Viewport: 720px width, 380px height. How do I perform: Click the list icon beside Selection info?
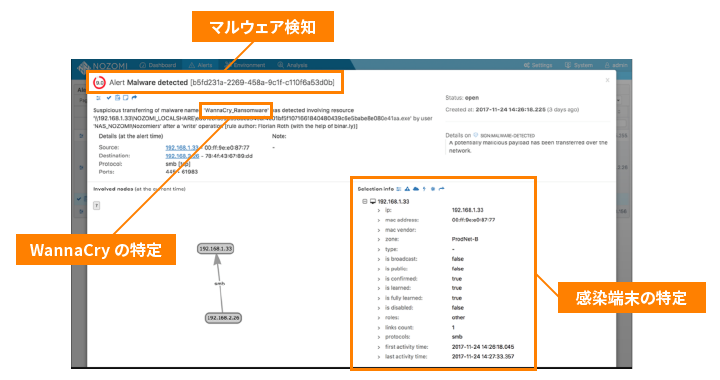point(399,189)
